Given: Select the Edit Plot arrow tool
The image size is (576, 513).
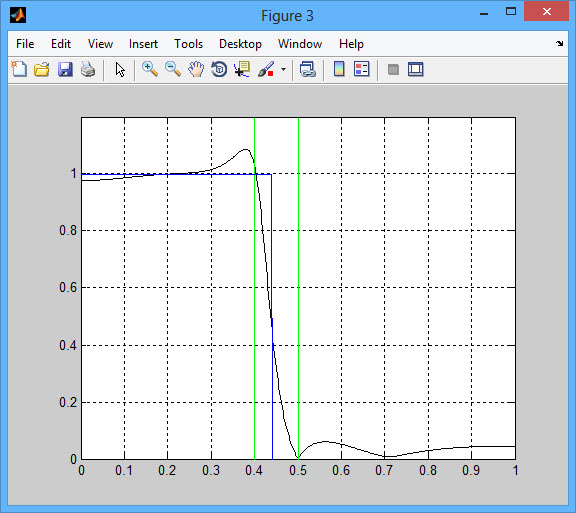Looking at the screenshot, I should (x=120, y=69).
